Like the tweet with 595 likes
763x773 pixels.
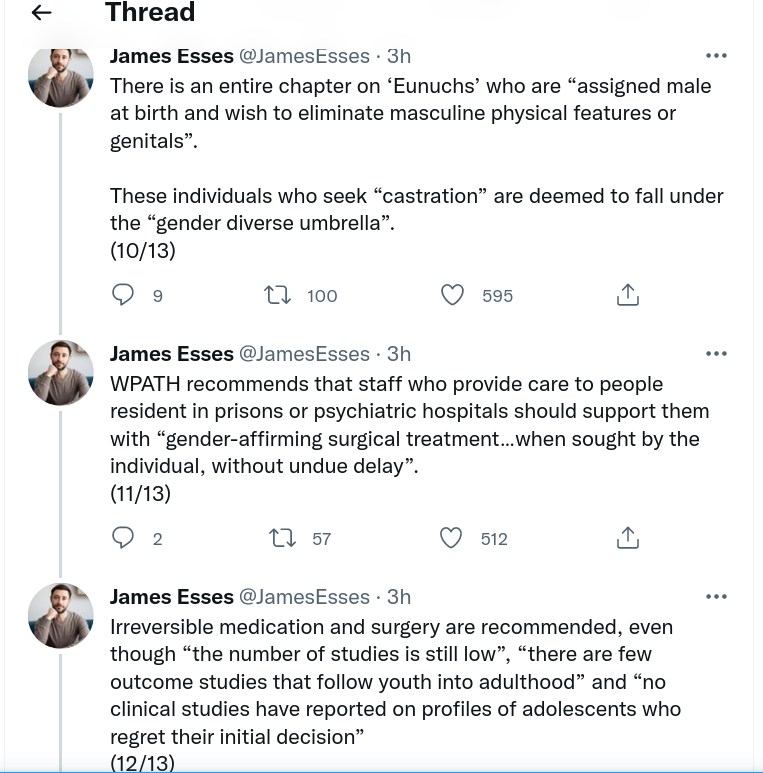click(x=453, y=295)
